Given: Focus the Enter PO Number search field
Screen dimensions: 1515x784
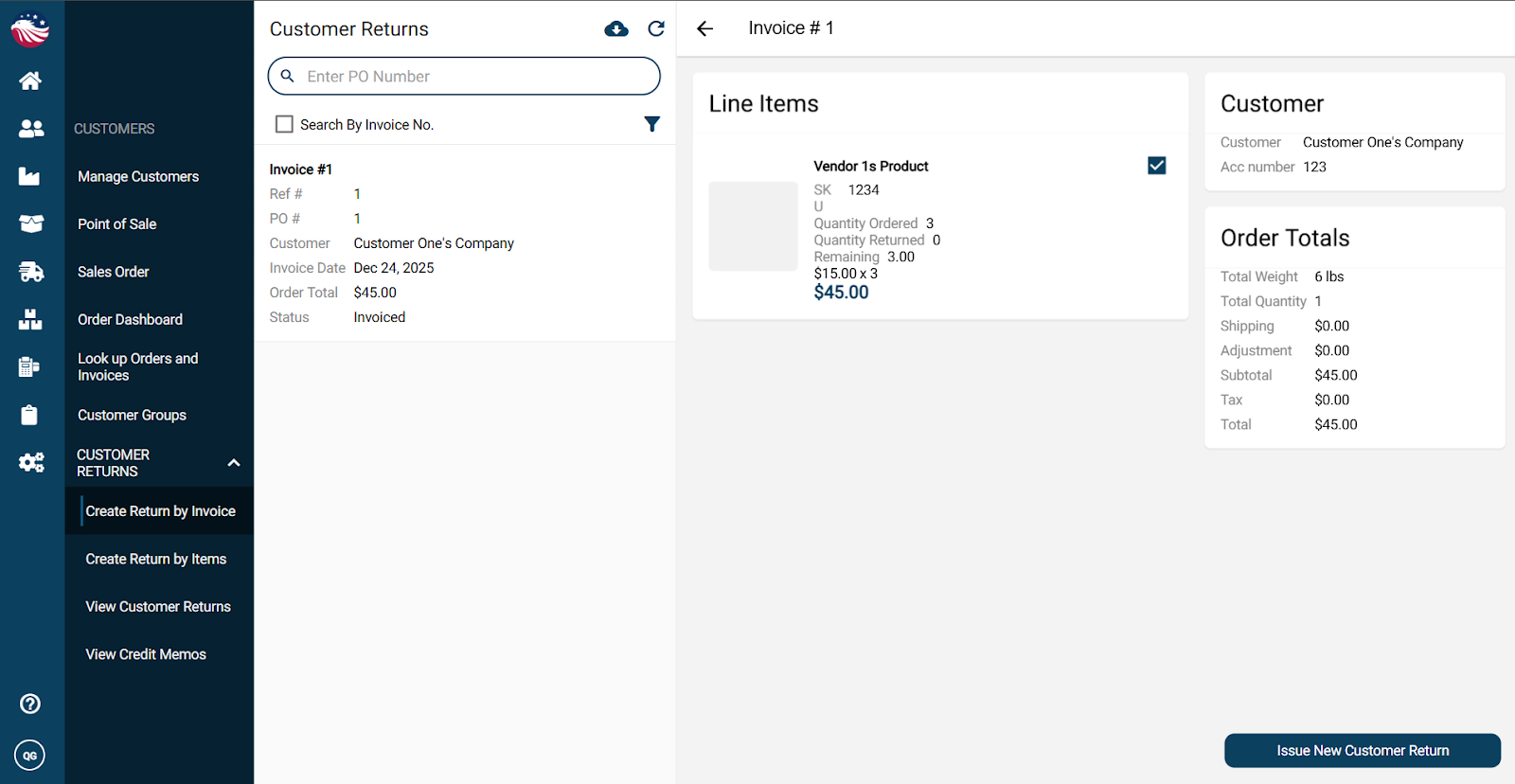Looking at the screenshot, I should coord(464,77).
